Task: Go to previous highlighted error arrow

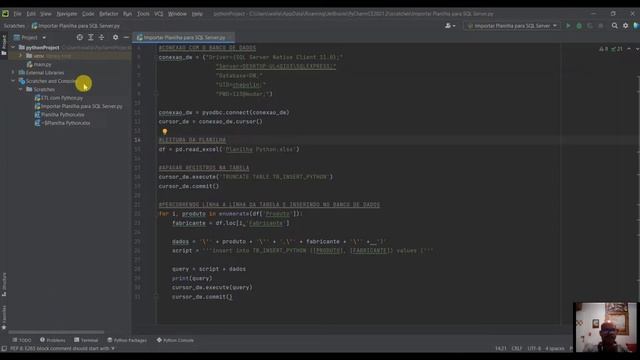Action: 629,49
